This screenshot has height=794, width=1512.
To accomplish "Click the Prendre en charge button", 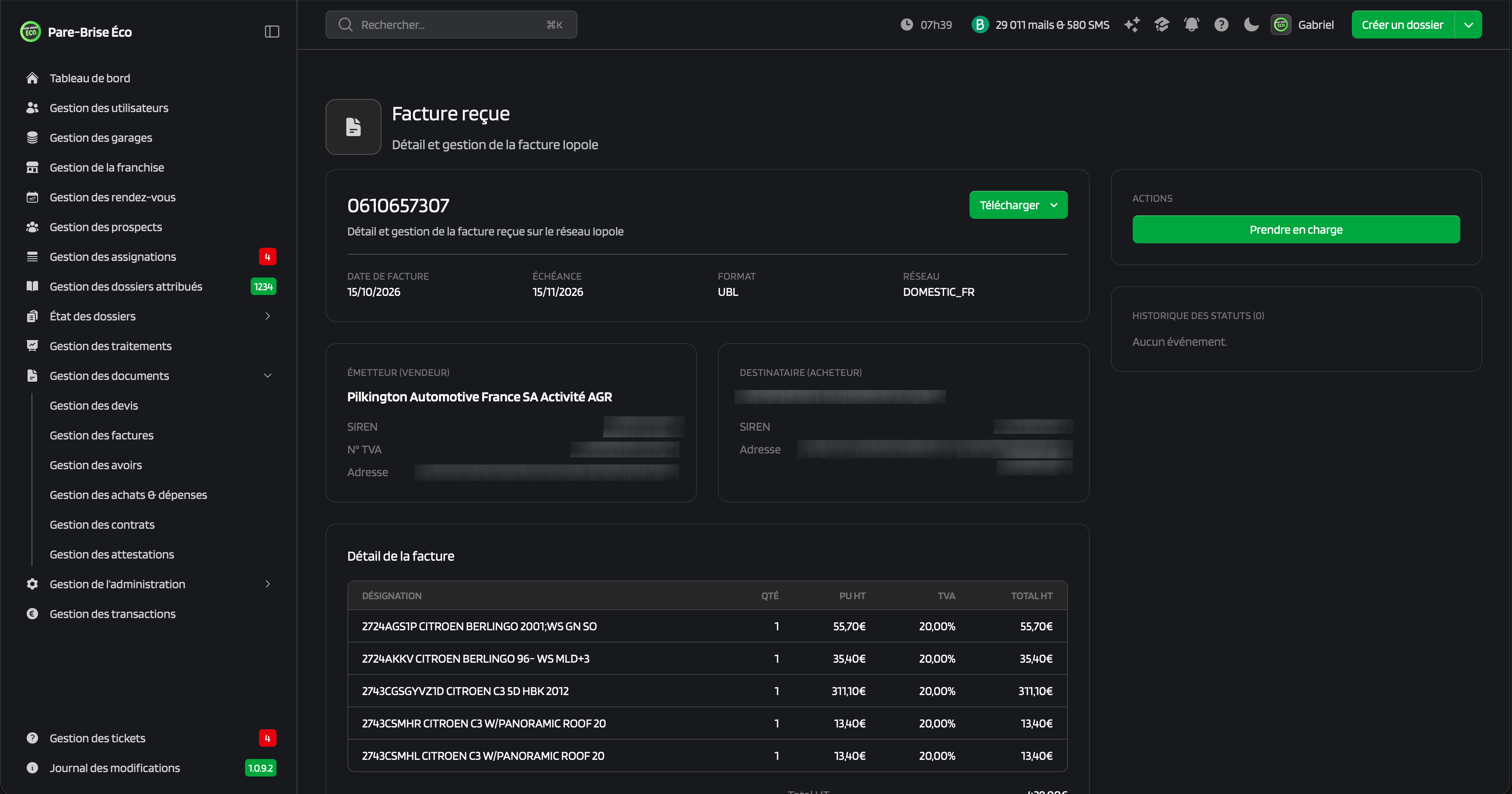I will (x=1296, y=230).
